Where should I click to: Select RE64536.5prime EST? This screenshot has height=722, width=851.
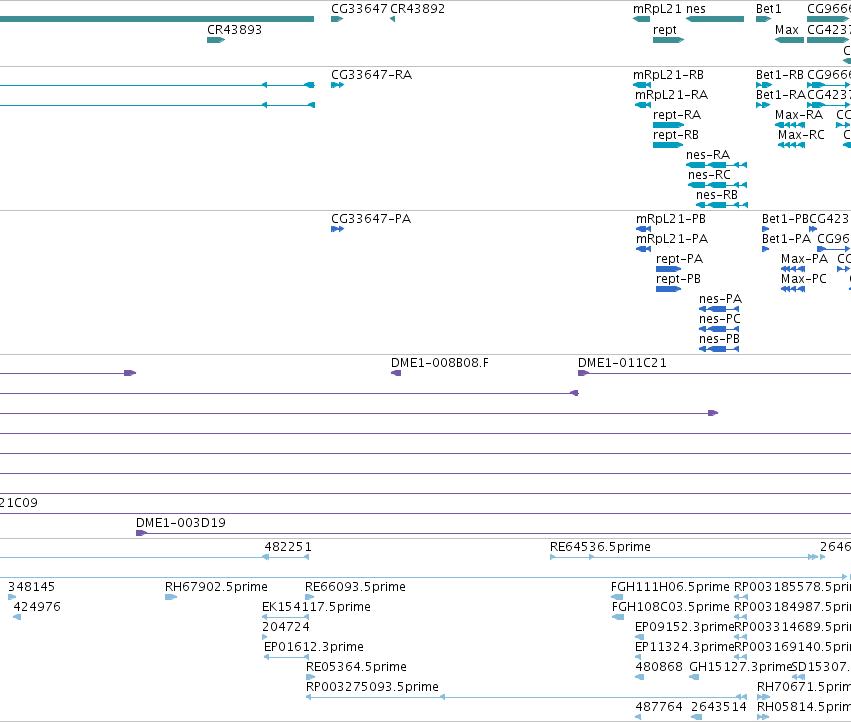pyautogui.click(x=687, y=557)
